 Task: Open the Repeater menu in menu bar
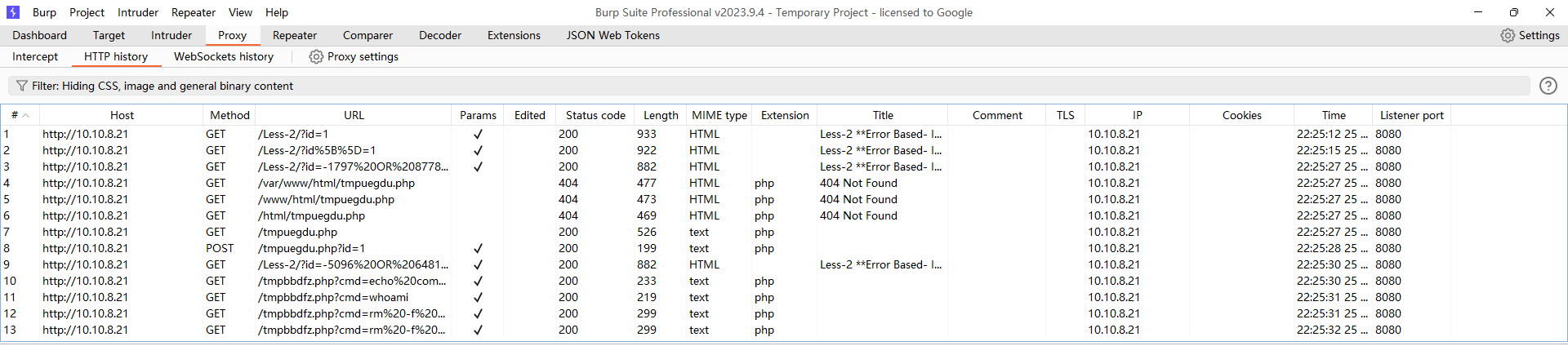pos(194,12)
